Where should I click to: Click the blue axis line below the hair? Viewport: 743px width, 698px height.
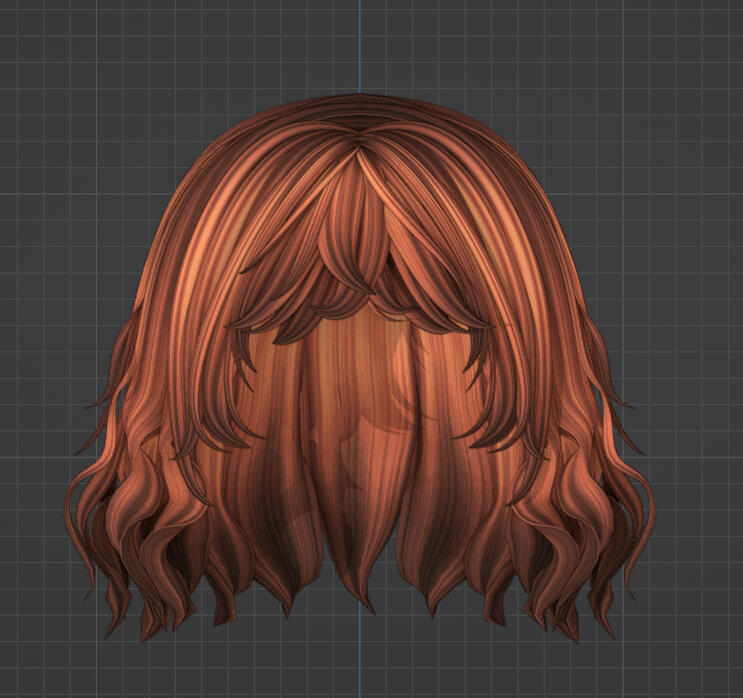360,660
